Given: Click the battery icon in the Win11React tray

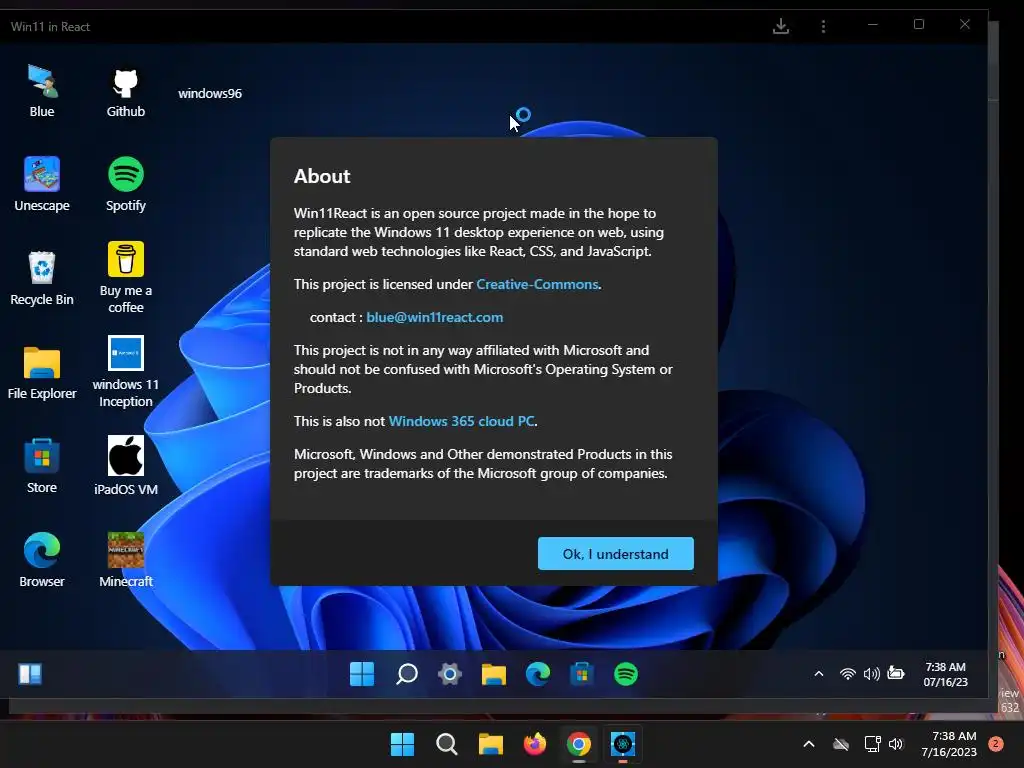Looking at the screenshot, I should click(896, 673).
